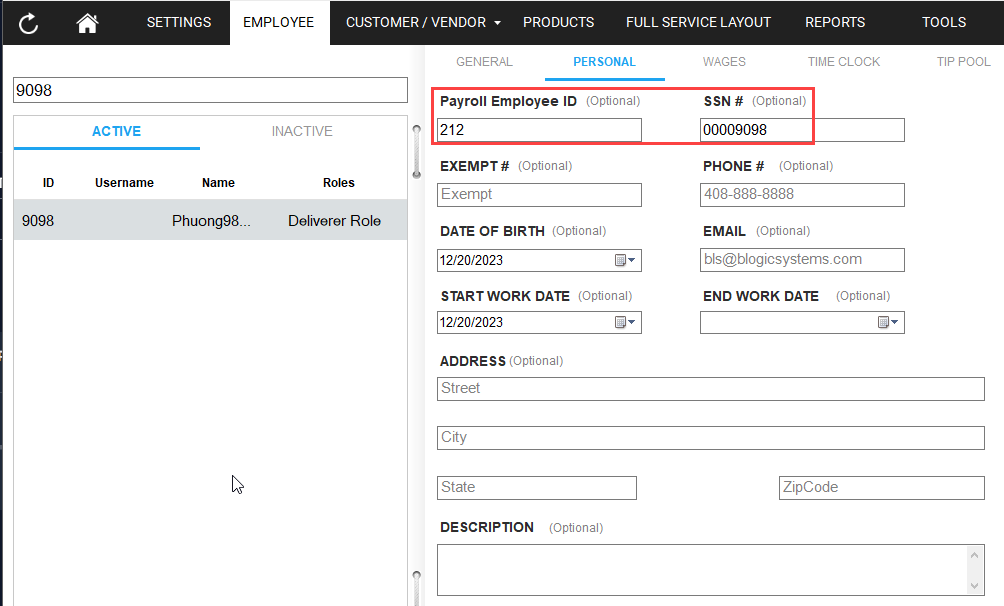Screen dimensions: 1004x606
Task: Switch to the Wages tab
Action: [x=724, y=62]
